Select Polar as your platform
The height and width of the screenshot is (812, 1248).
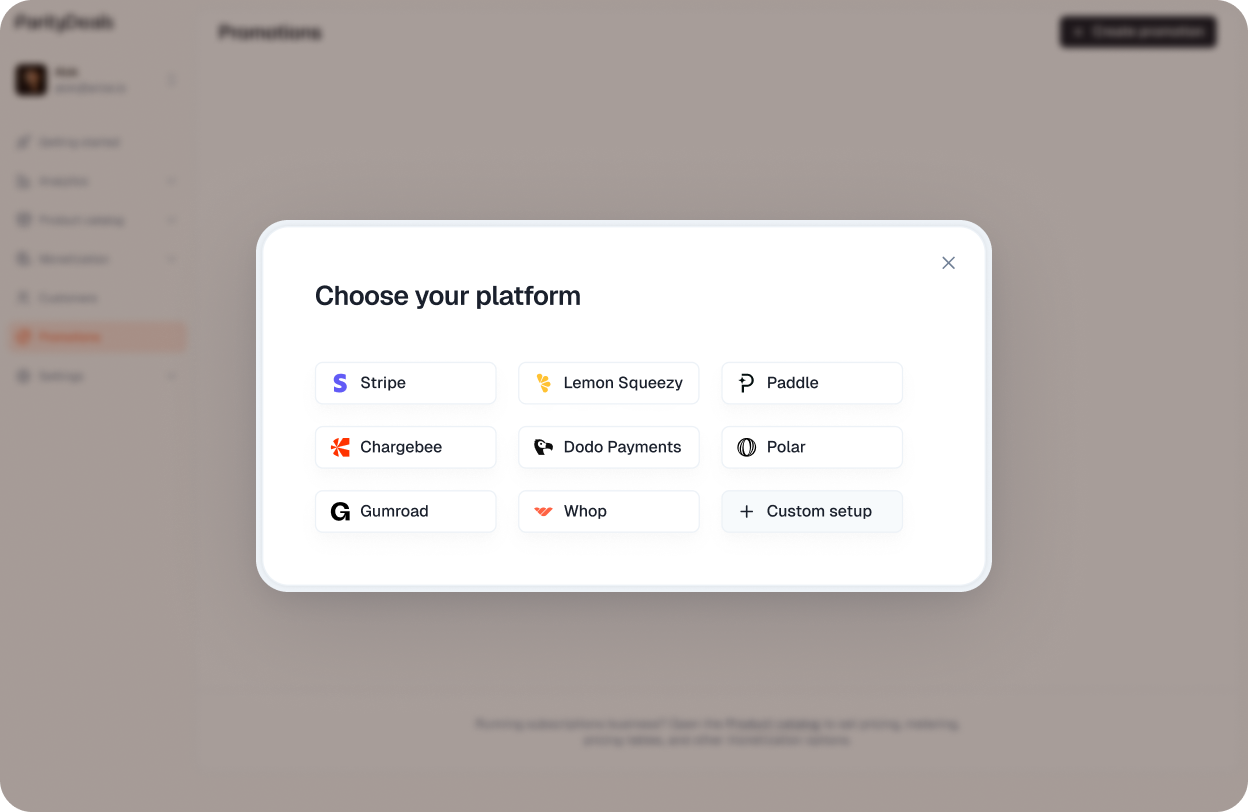(x=811, y=447)
